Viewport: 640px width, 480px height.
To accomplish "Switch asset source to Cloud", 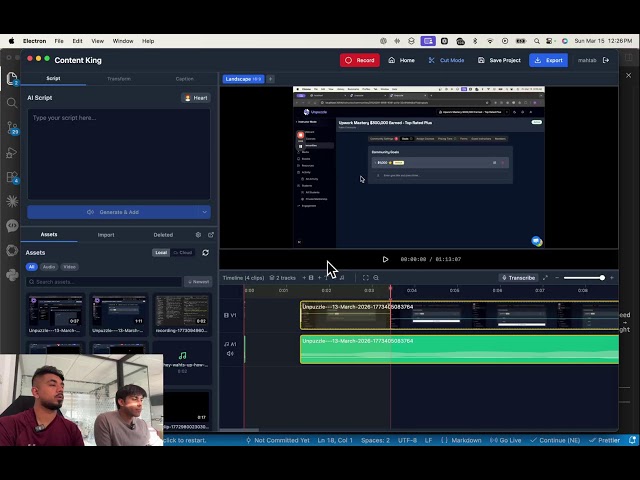I will [x=183, y=253].
